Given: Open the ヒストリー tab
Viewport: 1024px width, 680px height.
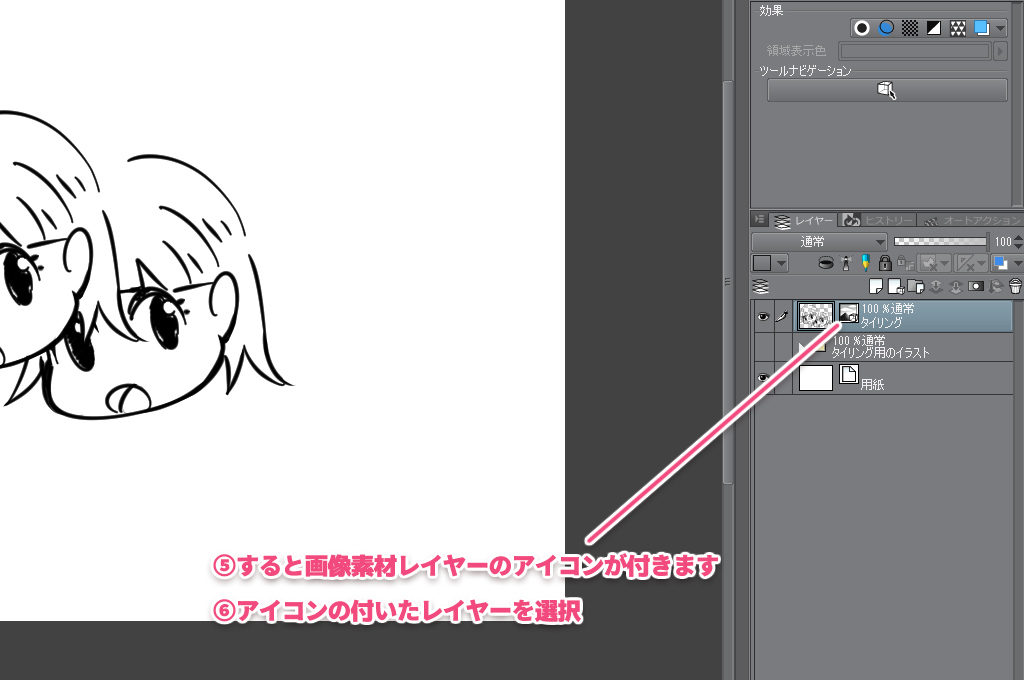Looking at the screenshot, I should 877,220.
